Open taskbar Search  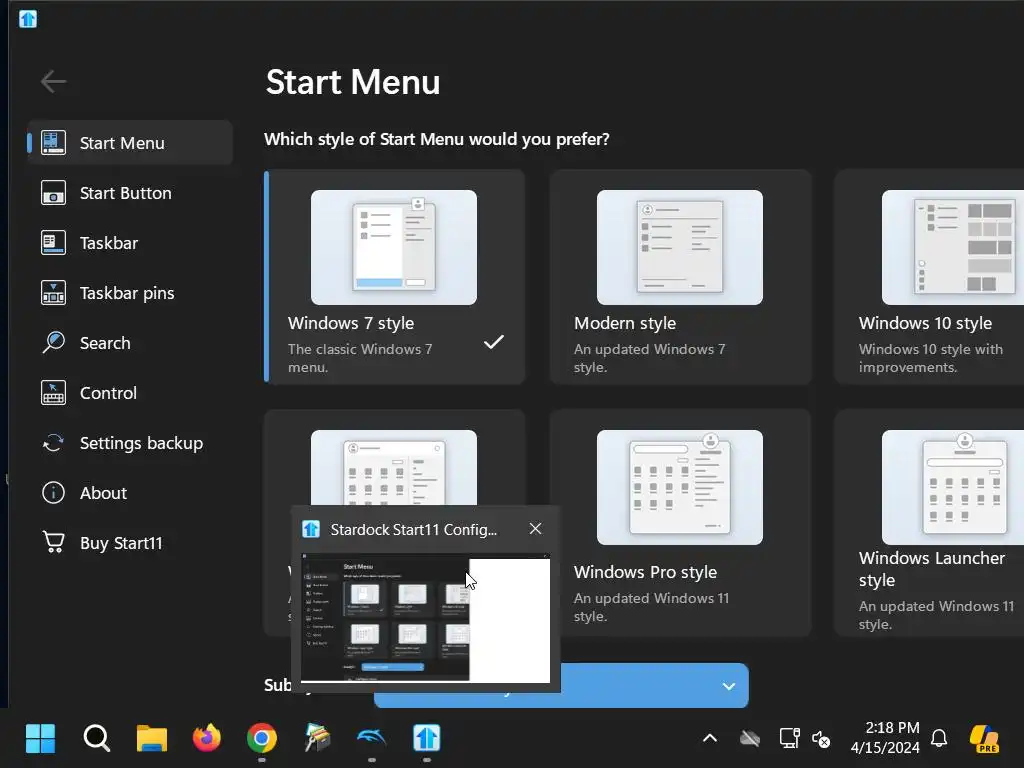tap(97, 739)
